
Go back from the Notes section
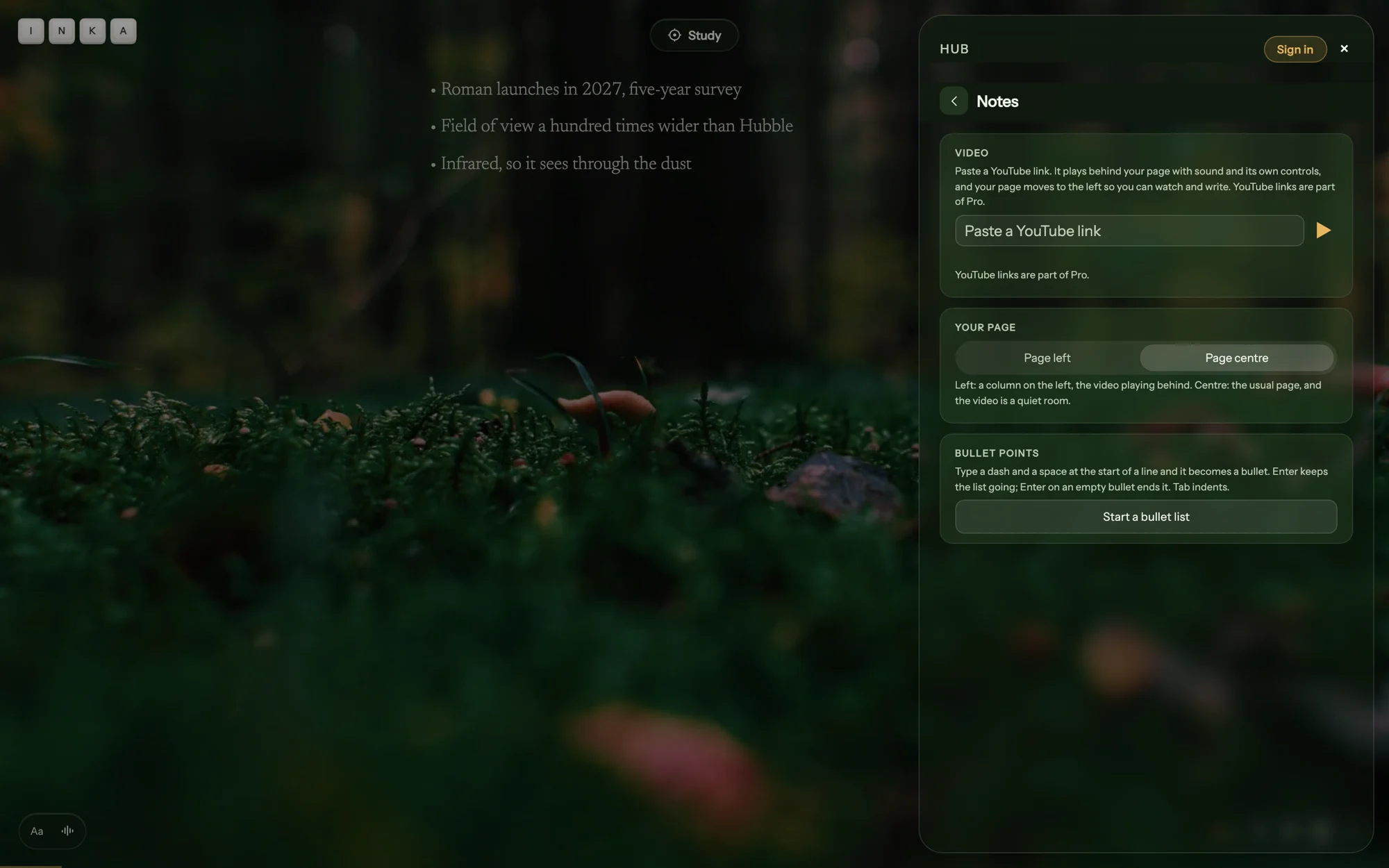954,101
